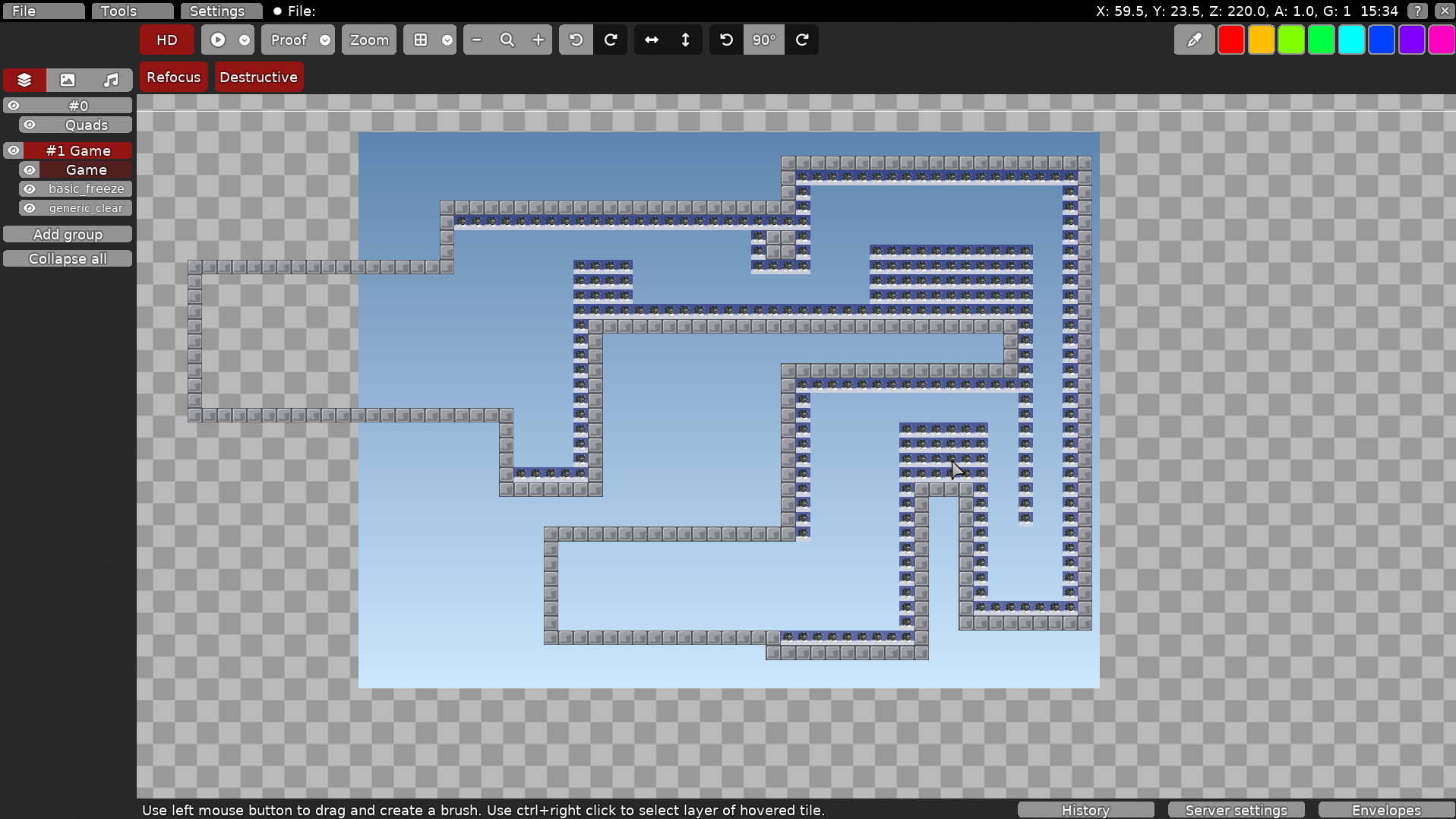Rotate brush clockwise icon
Screen dimensions: 1456x819
point(802,40)
